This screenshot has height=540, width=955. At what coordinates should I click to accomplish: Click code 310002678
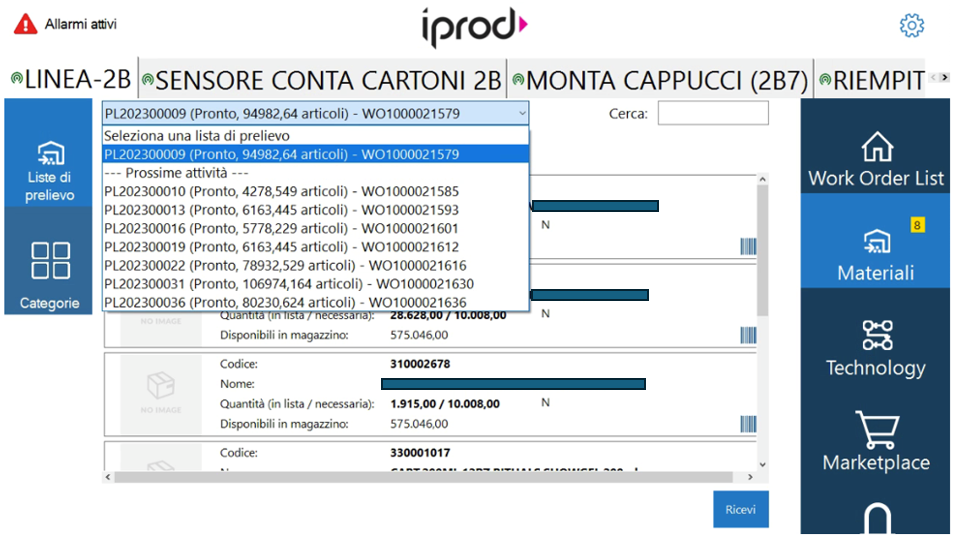420,364
